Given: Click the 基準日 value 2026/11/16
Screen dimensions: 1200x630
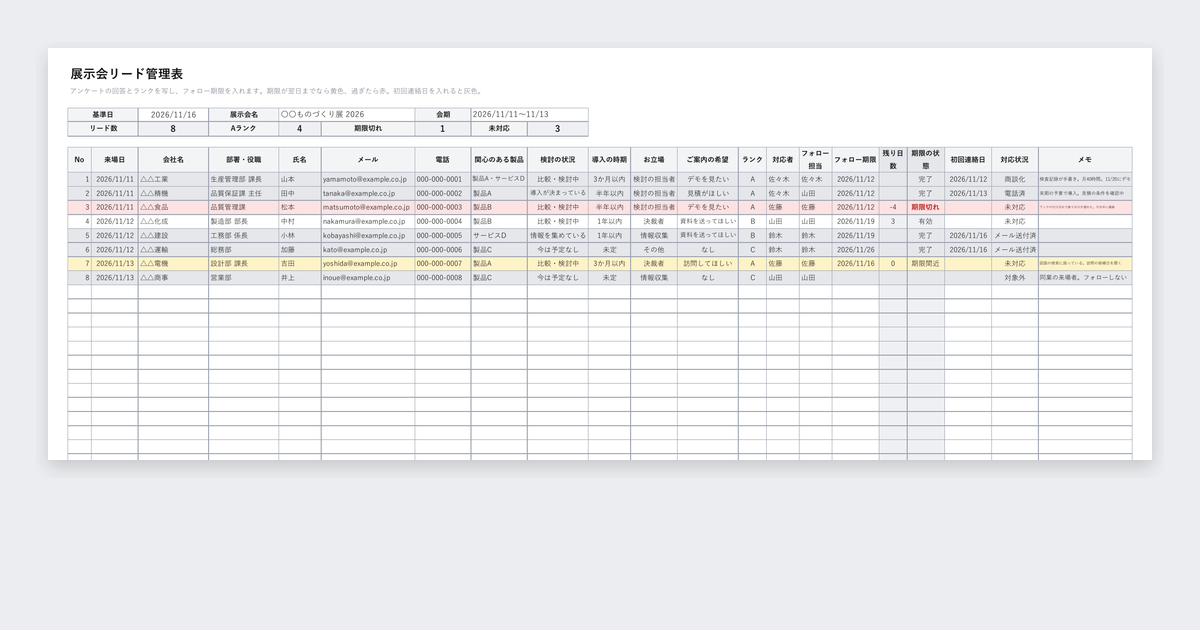Looking at the screenshot, I should 173,115.
